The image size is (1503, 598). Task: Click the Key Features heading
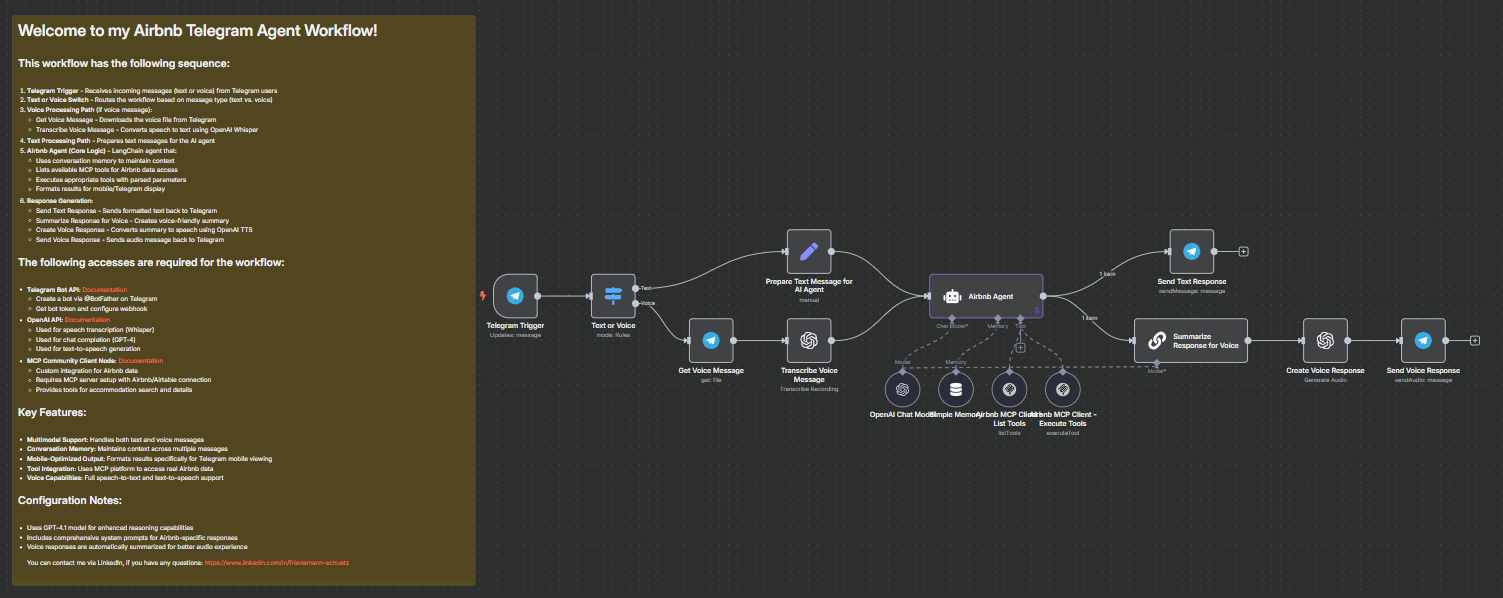52,412
